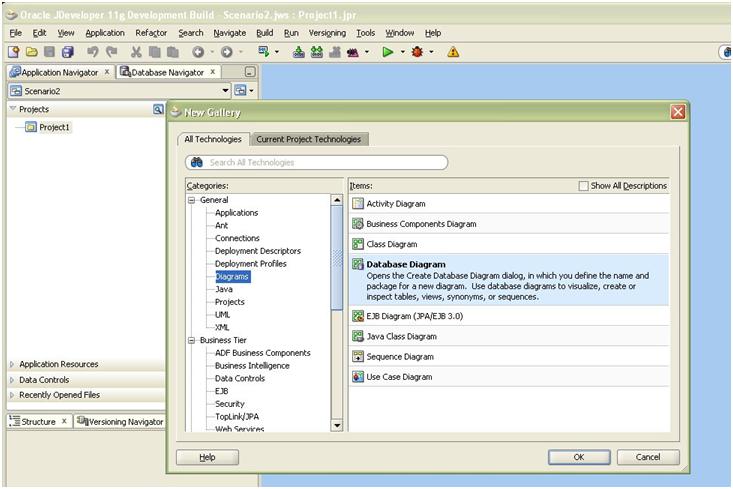This screenshot has width=733, height=489.
Task: Click the categories scrollbar up arrow
Action: click(x=337, y=200)
